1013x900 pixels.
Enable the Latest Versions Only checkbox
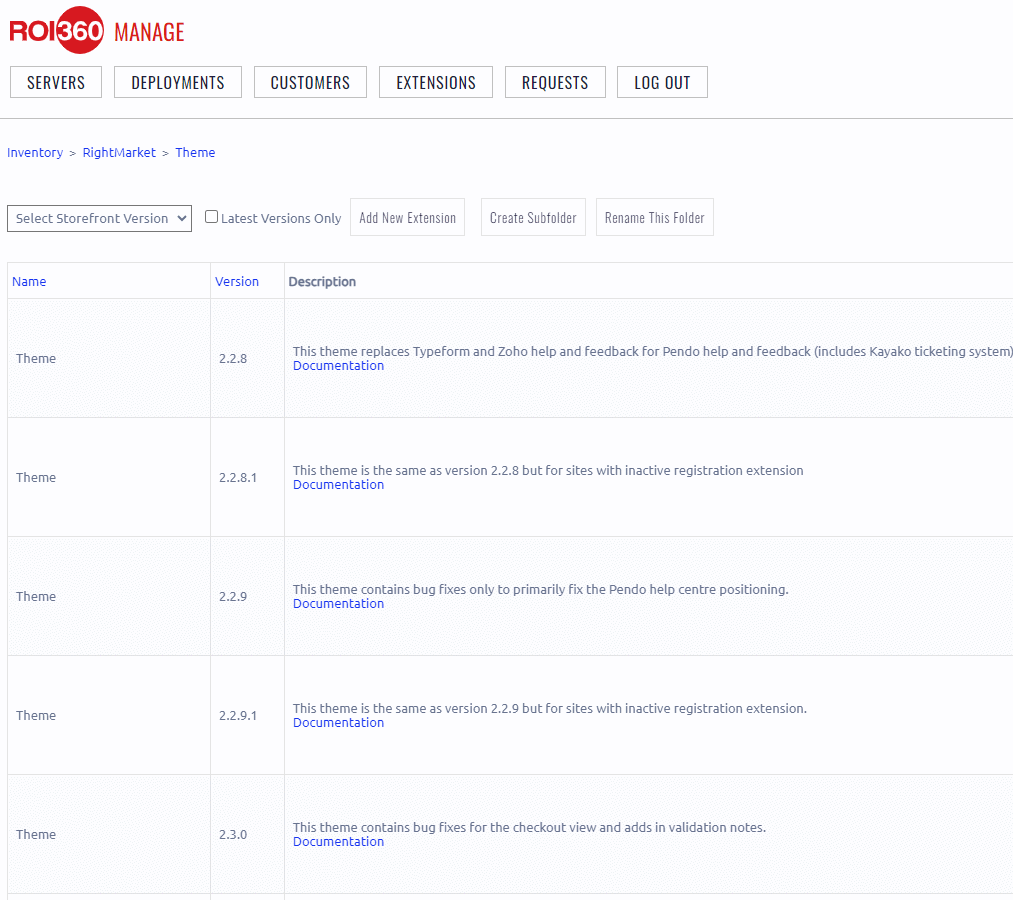[211, 217]
